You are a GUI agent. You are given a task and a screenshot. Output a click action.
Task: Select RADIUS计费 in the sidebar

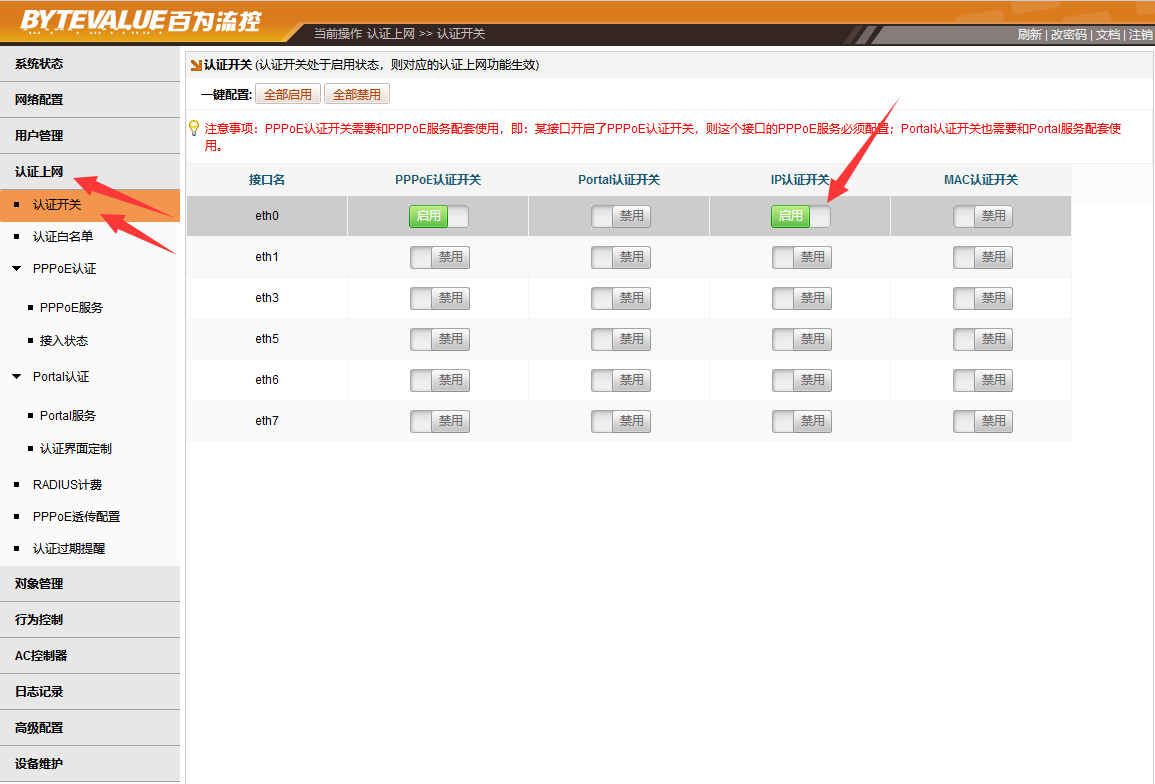click(x=67, y=485)
